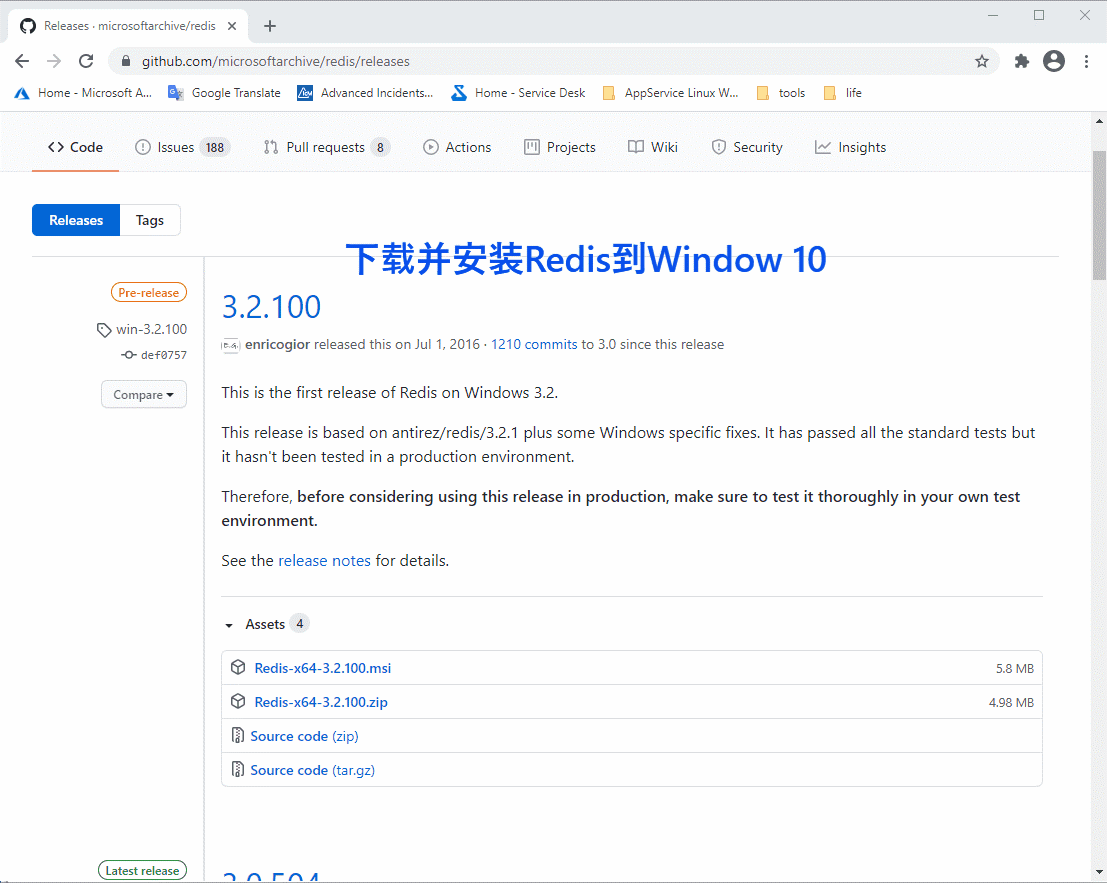1107x883 pixels.
Task: Click the padlock site info icon
Action: coord(126,61)
